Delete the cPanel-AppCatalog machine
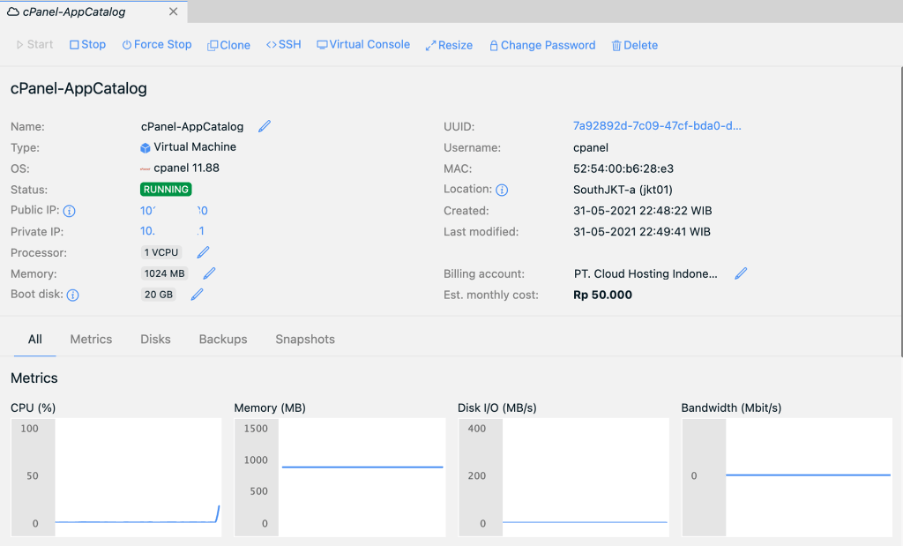The height and width of the screenshot is (546, 904). tap(635, 45)
